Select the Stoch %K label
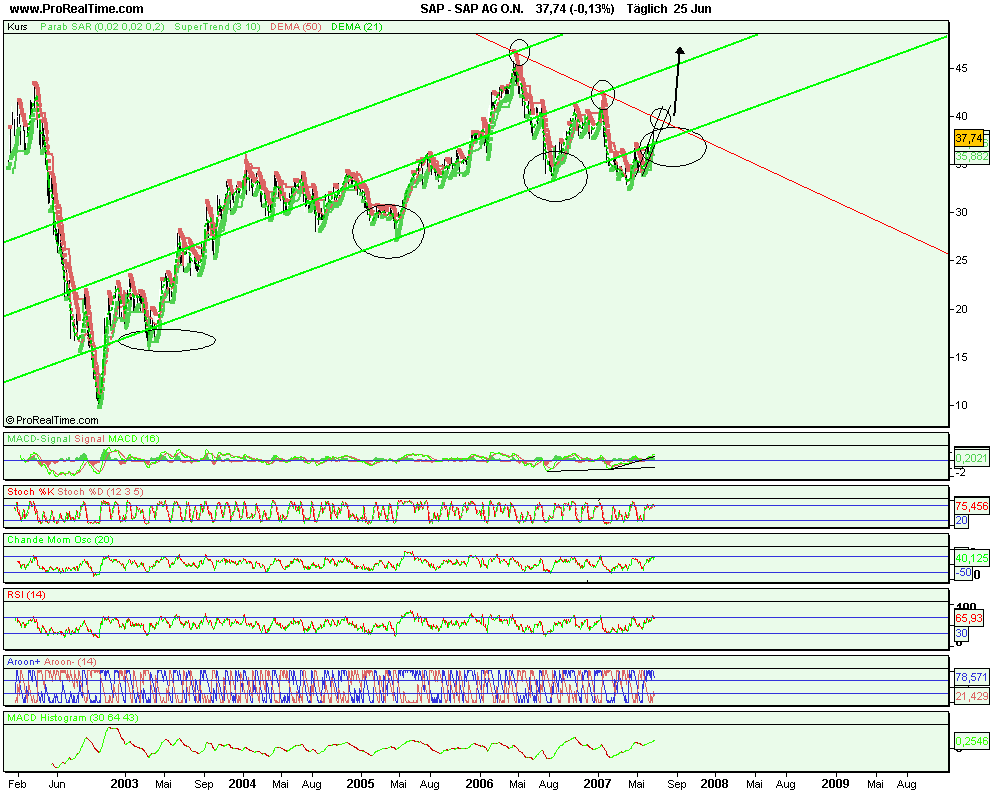Image resolution: width=1000 pixels, height=800 pixels. point(31,492)
